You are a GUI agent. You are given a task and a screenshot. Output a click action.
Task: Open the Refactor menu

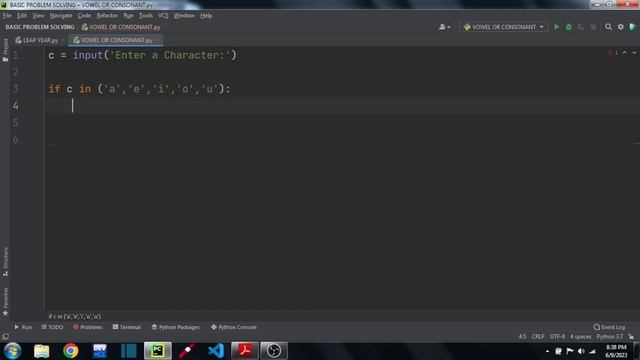point(107,16)
